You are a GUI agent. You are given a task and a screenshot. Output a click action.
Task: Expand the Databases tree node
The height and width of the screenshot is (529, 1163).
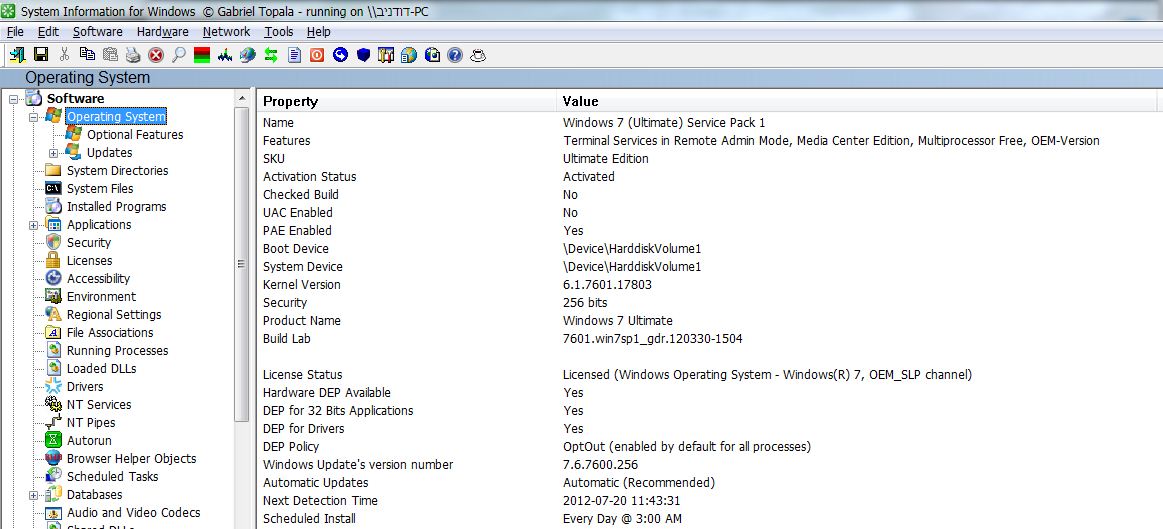pyautogui.click(x=33, y=495)
